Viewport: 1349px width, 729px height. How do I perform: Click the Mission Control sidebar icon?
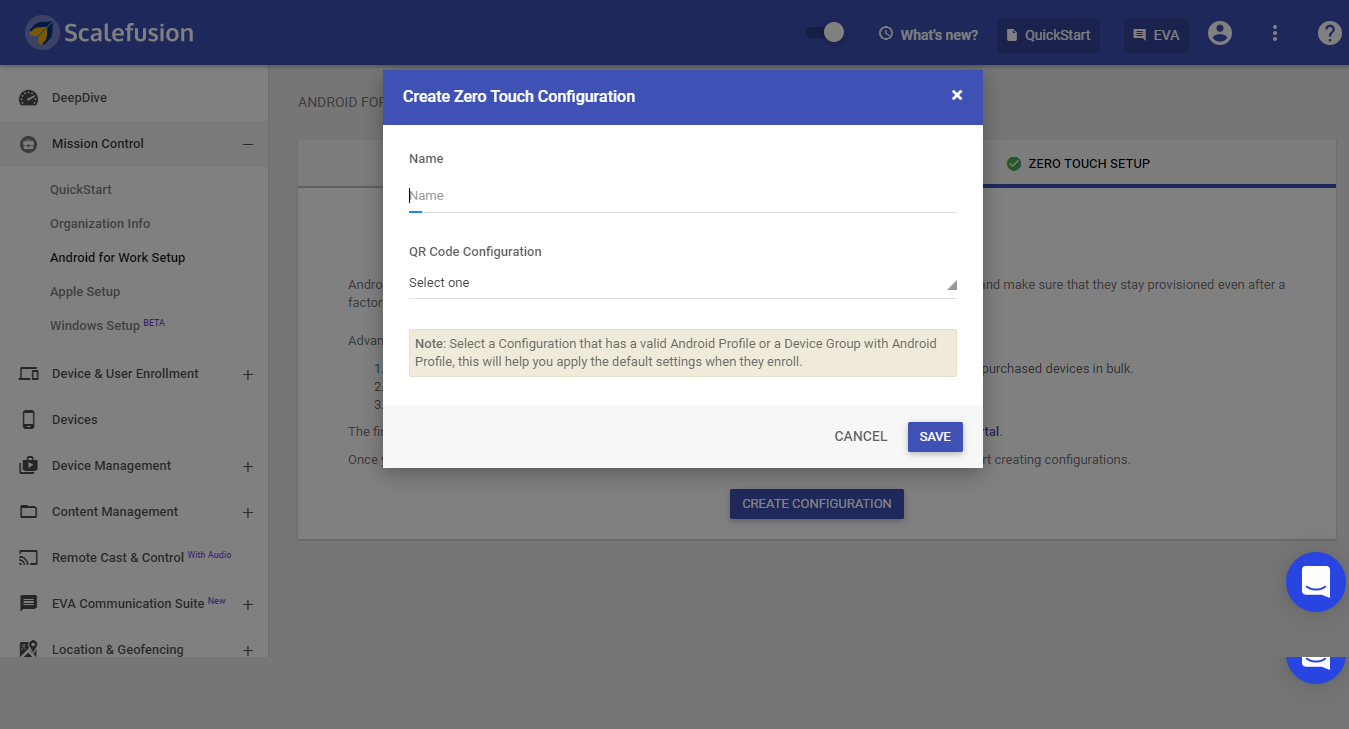28,143
